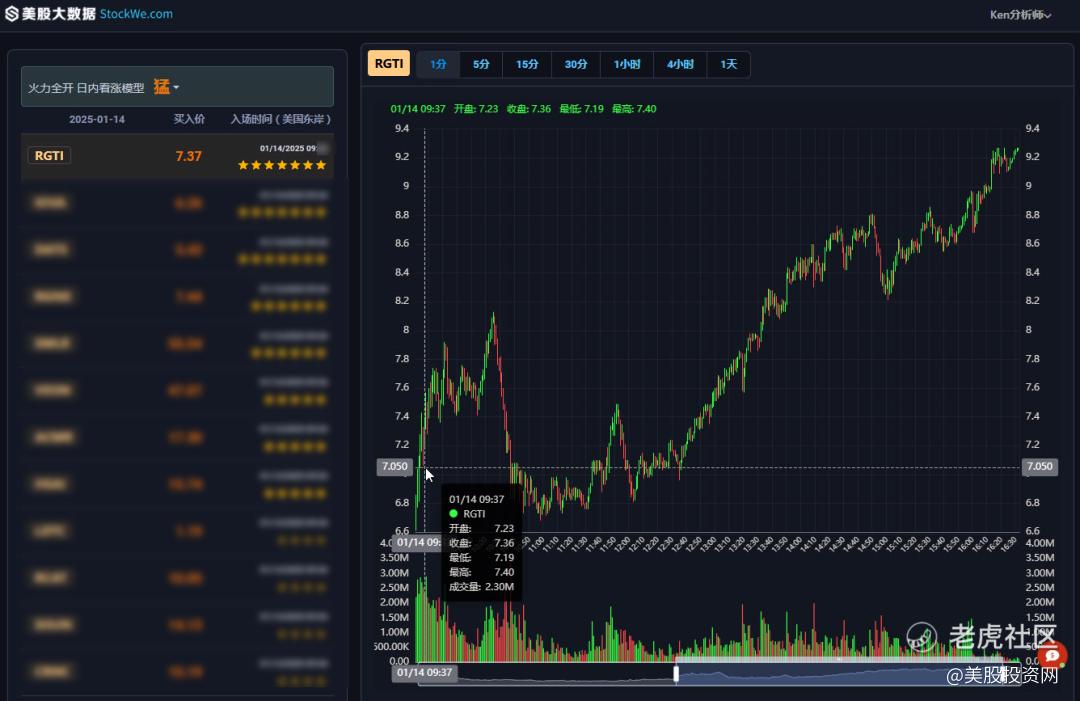1080x701 pixels.
Task: Switch to the 1分 timeframe tab
Action: (x=438, y=64)
